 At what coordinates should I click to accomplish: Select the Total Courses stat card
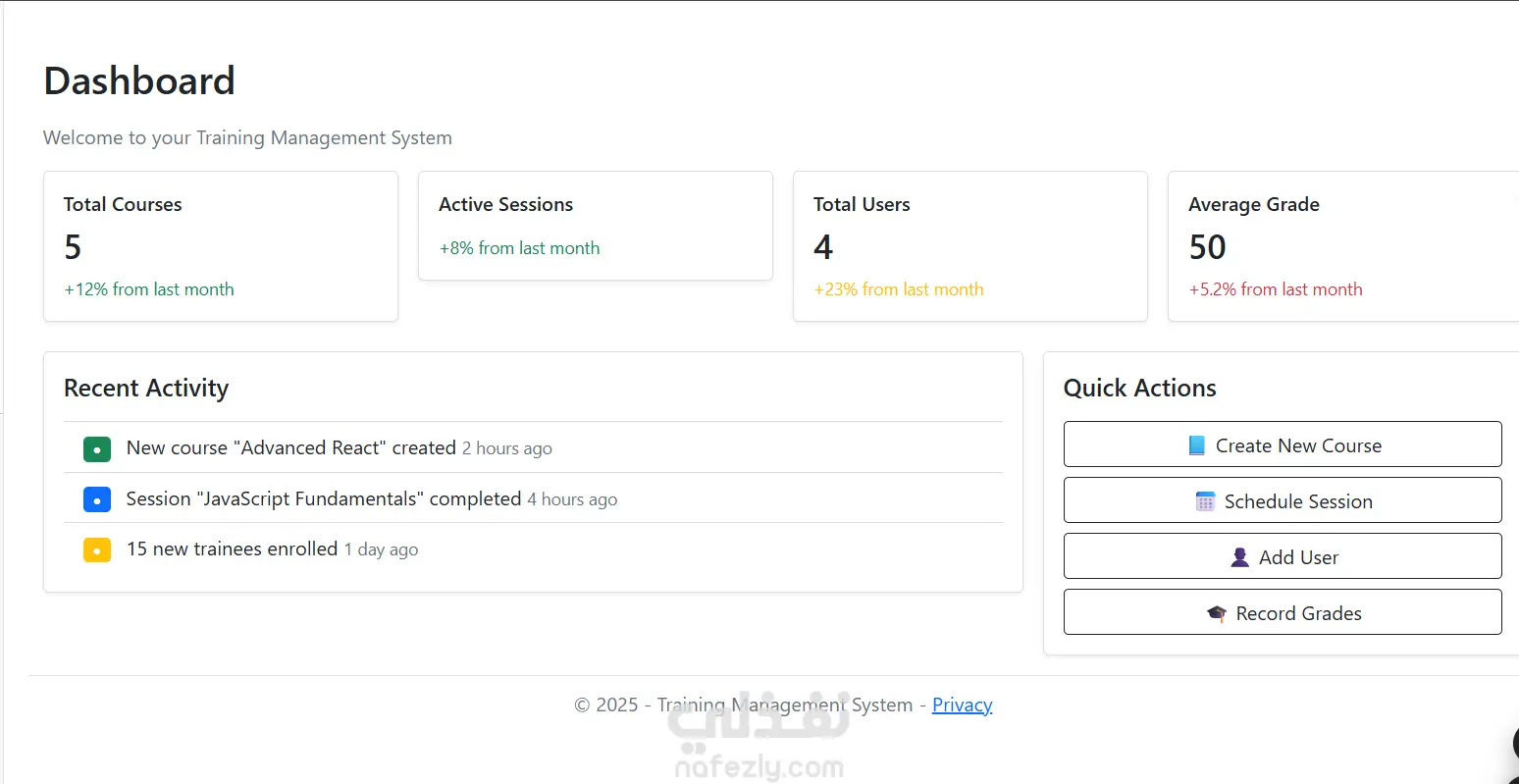(221, 246)
